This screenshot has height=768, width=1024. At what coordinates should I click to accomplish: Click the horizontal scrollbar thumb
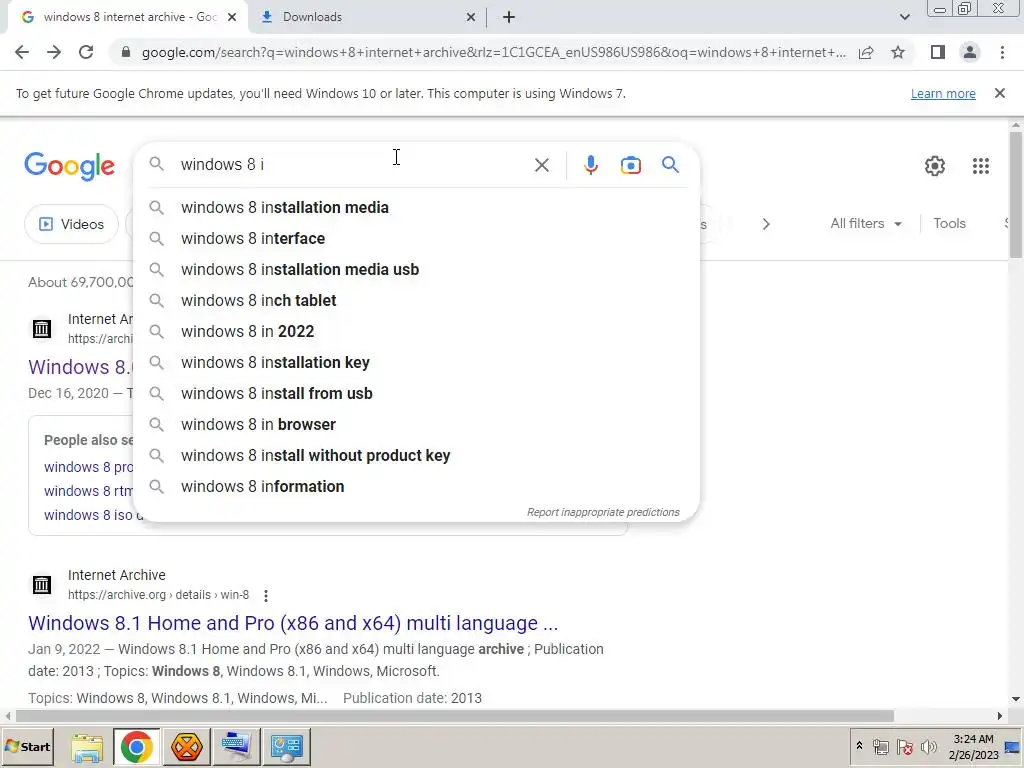(455, 716)
